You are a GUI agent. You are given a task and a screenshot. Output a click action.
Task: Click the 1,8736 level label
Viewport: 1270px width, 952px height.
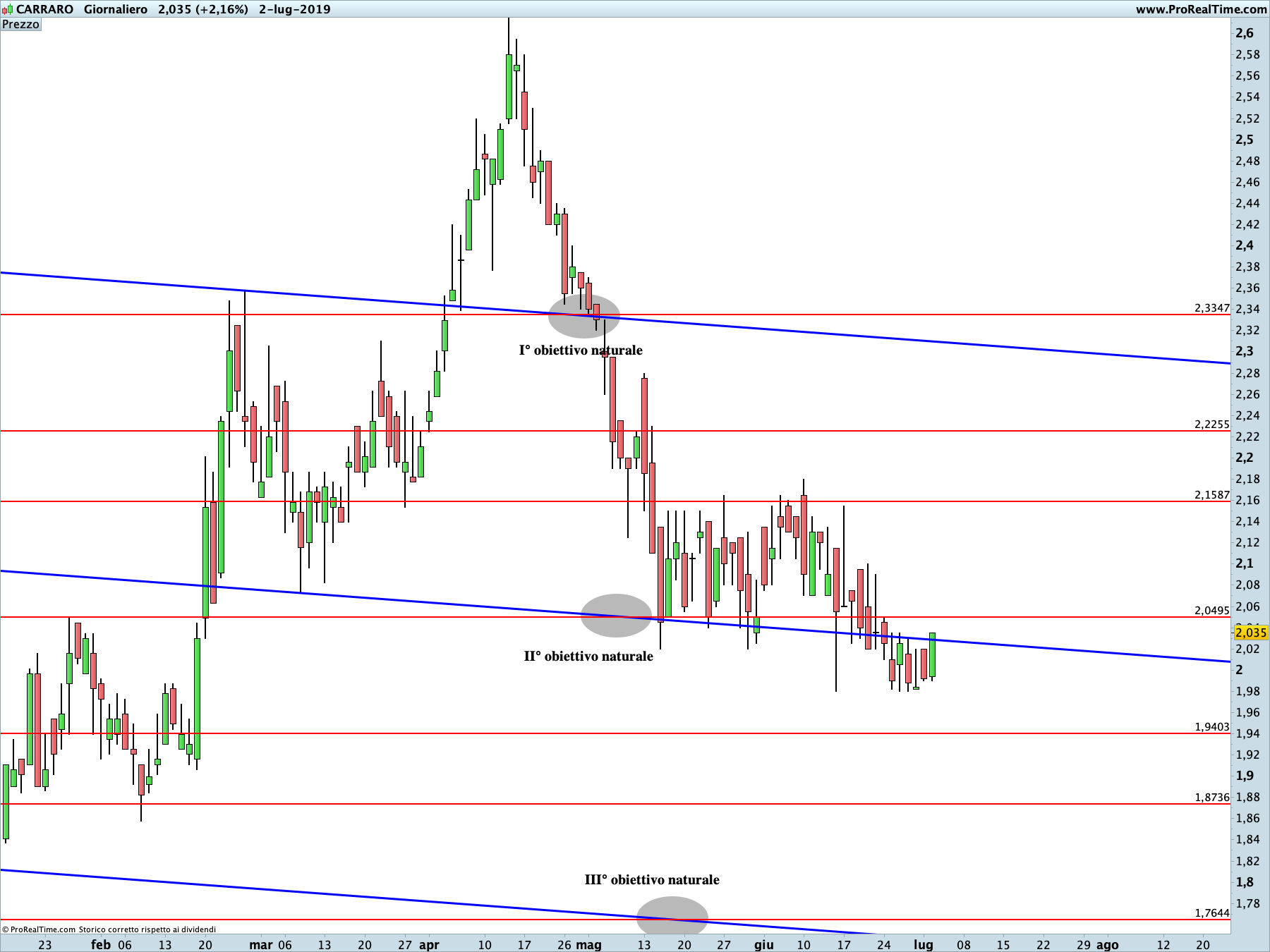coord(1211,798)
